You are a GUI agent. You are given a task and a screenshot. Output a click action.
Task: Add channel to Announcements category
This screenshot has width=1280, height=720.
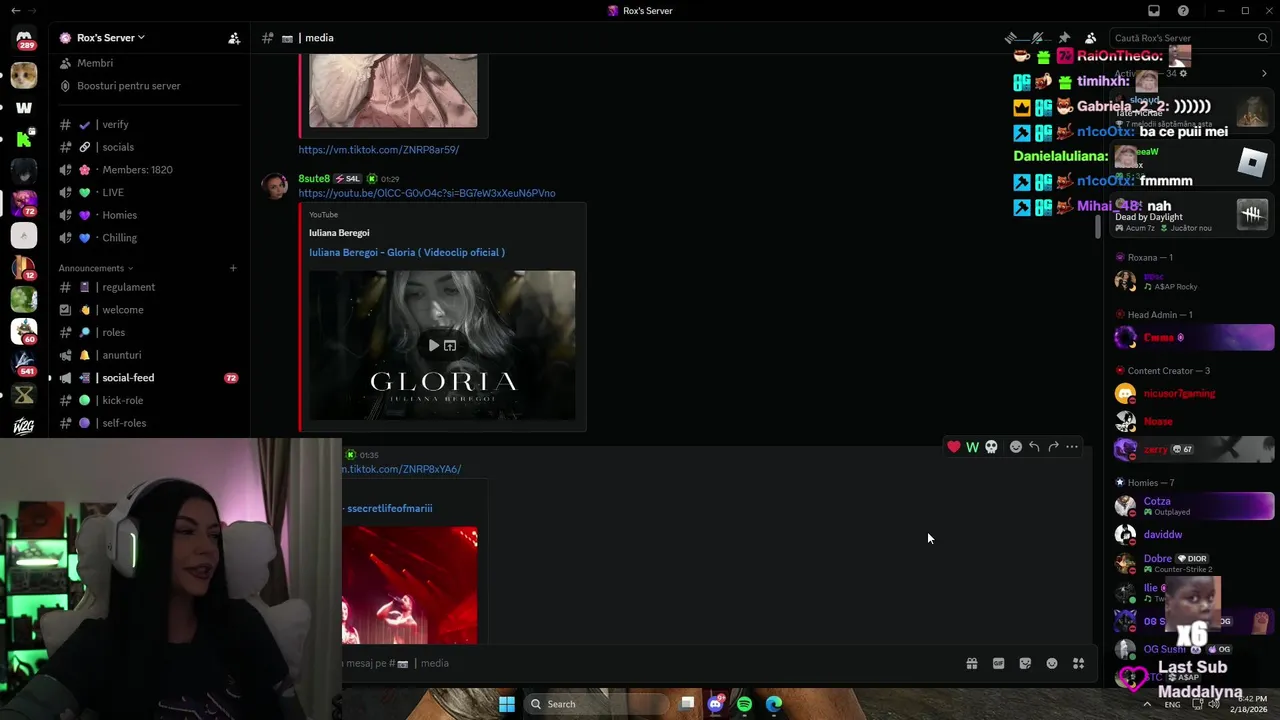pyautogui.click(x=233, y=268)
